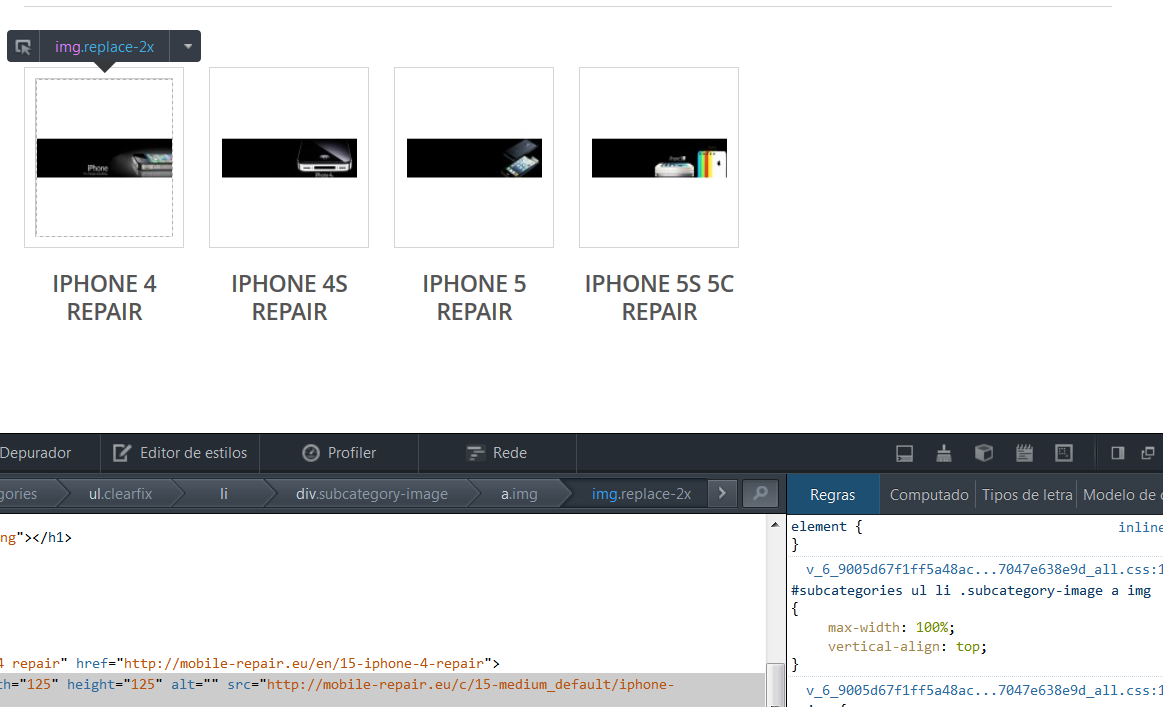Open the Scratchpad icon
The image size is (1163, 707).
1024,453
